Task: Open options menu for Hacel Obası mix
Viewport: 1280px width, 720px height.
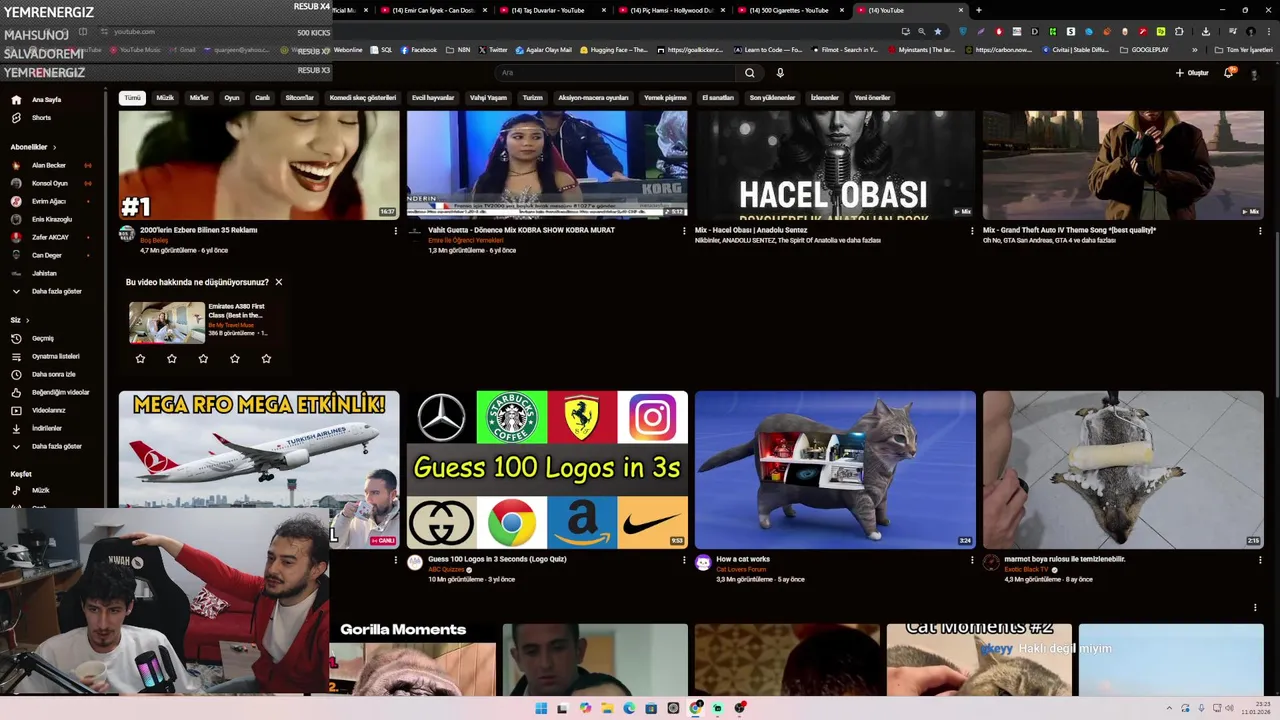Action: tap(972, 231)
